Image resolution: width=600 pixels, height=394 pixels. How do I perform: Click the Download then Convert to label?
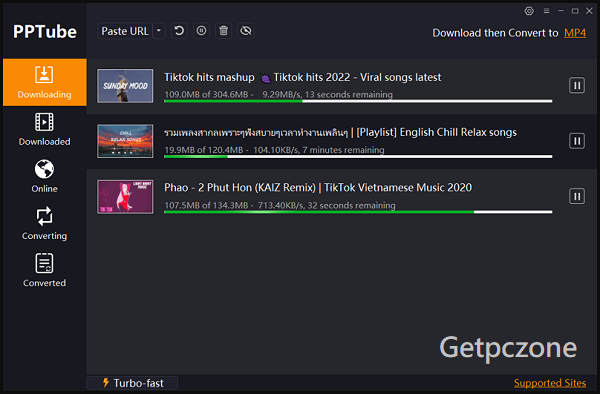[495, 33]
